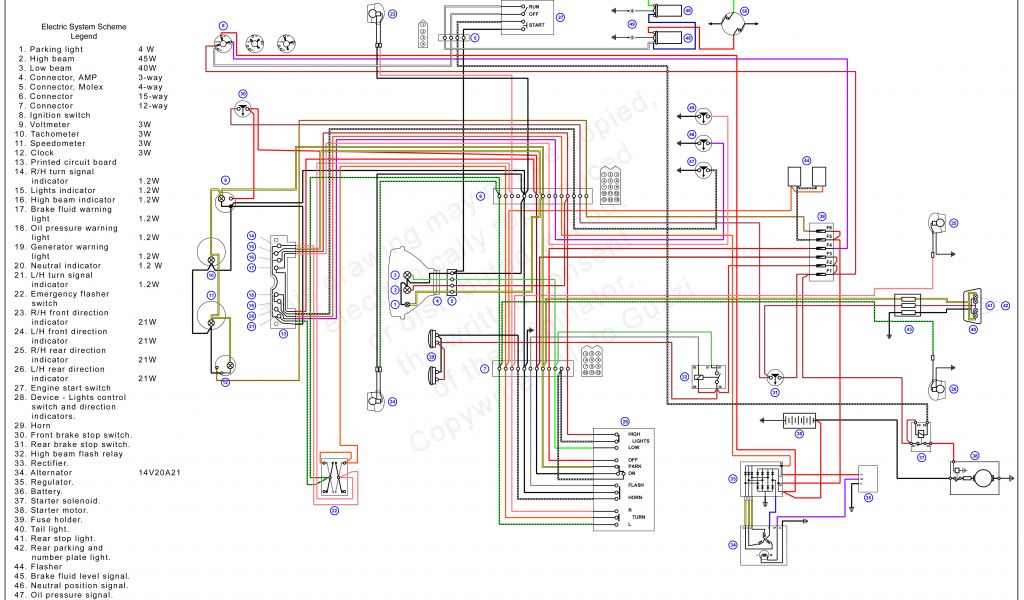Click the R/H front direction indicator 23
The image size is (1024, 600).
pos(375,14)
